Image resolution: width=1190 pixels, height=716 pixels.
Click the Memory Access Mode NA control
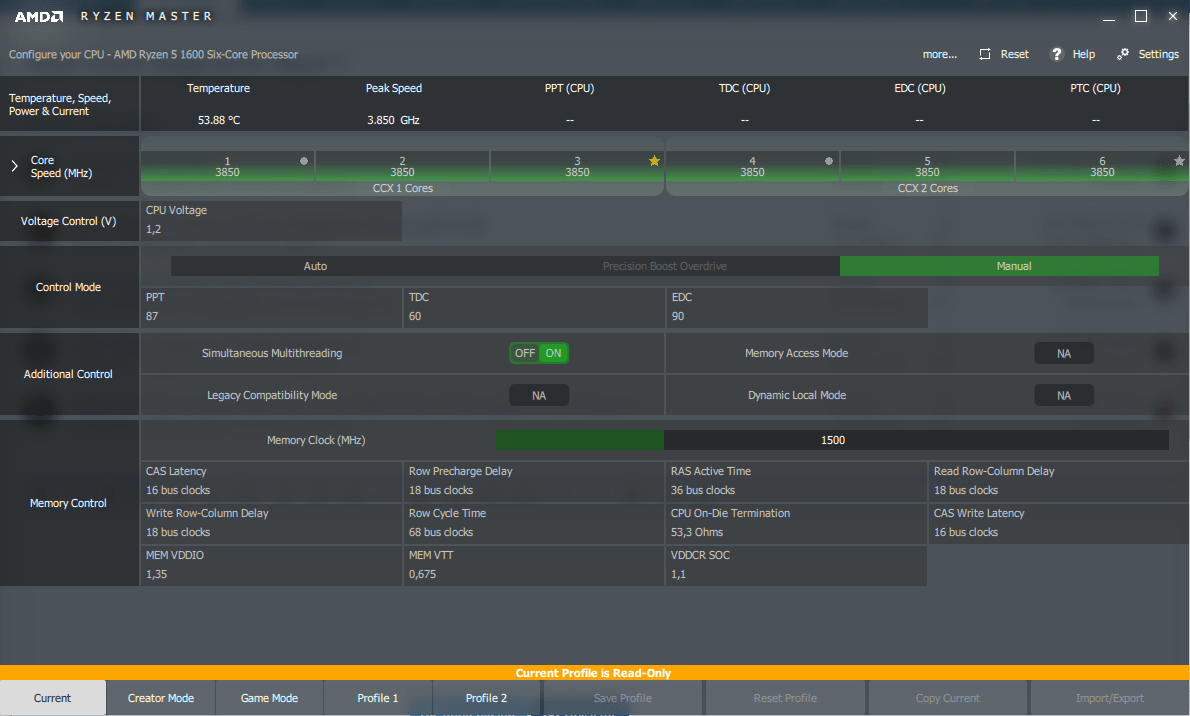pos(1064,353)
